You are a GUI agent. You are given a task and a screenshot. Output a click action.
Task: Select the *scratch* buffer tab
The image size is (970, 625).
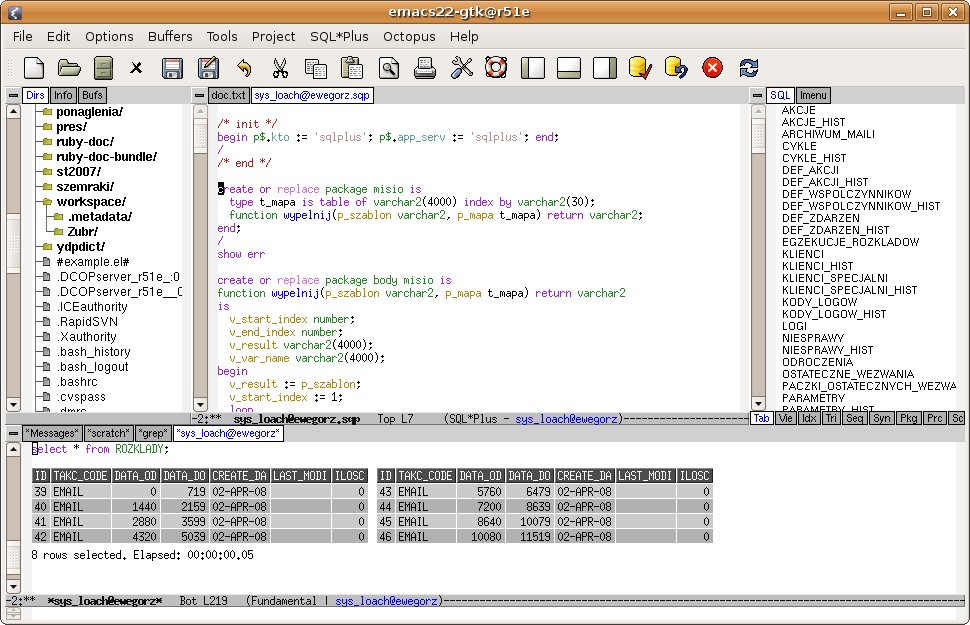coord(108,433)
